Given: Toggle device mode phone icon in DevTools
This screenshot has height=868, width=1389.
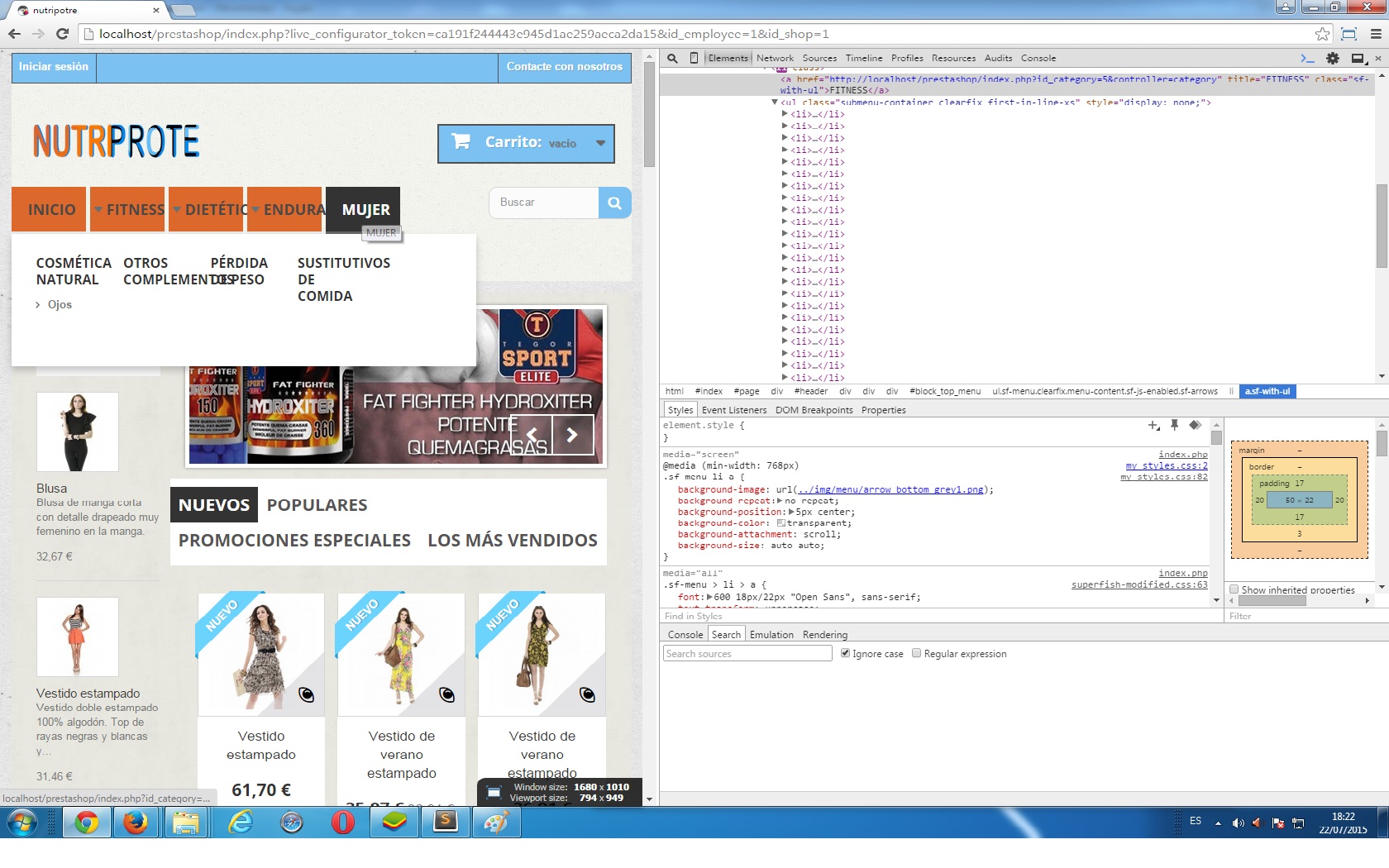Looking at the screenshot, I should 694,58.
